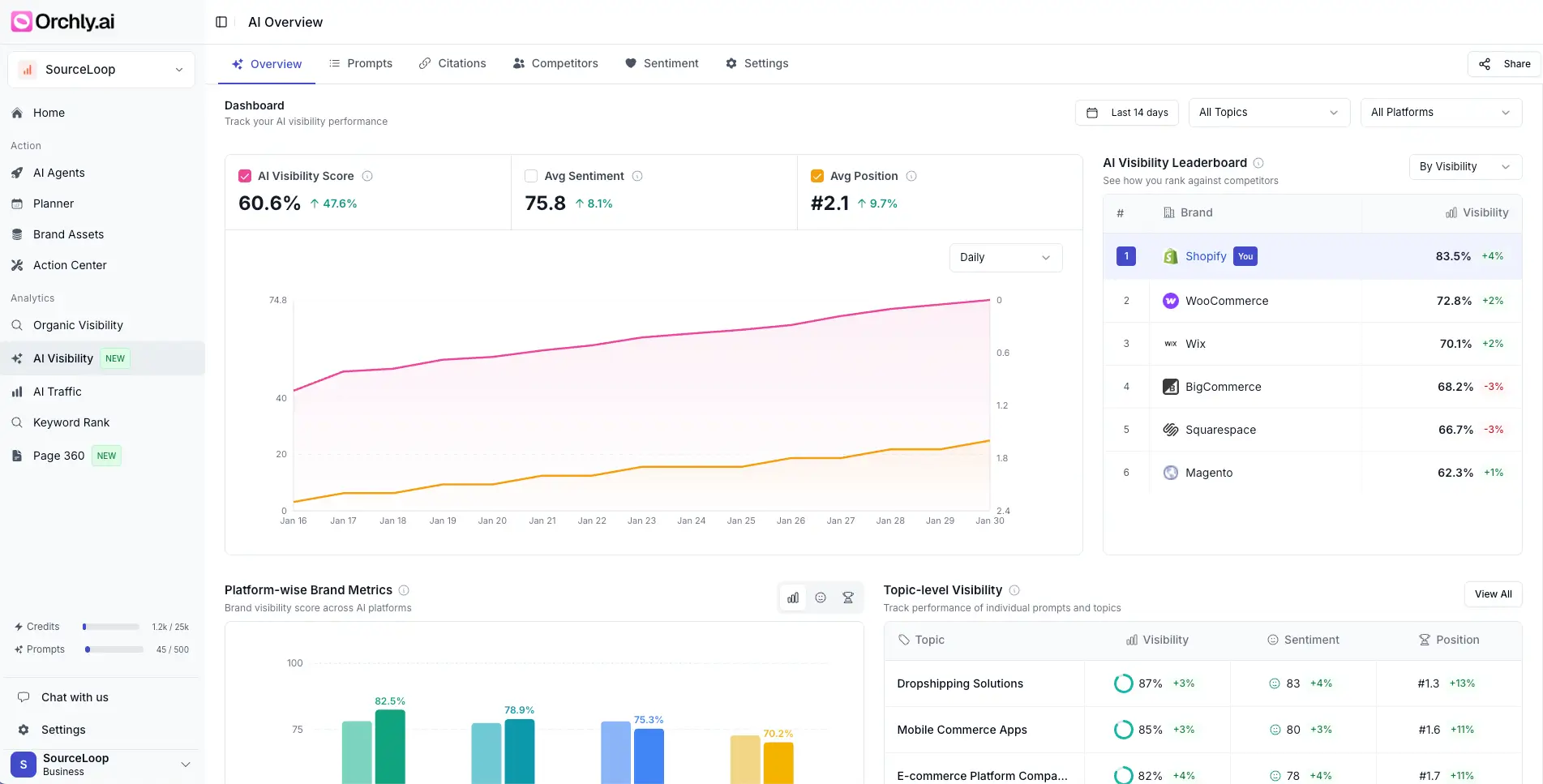The image size is (1543, 784).
Task: Open Organic Visibility analytics
Action: (x=78, y=324)
